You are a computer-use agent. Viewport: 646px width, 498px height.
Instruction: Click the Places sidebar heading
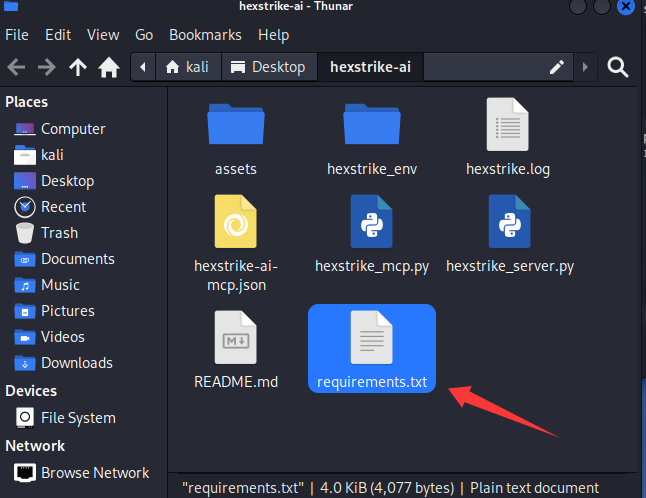(26, 102)
